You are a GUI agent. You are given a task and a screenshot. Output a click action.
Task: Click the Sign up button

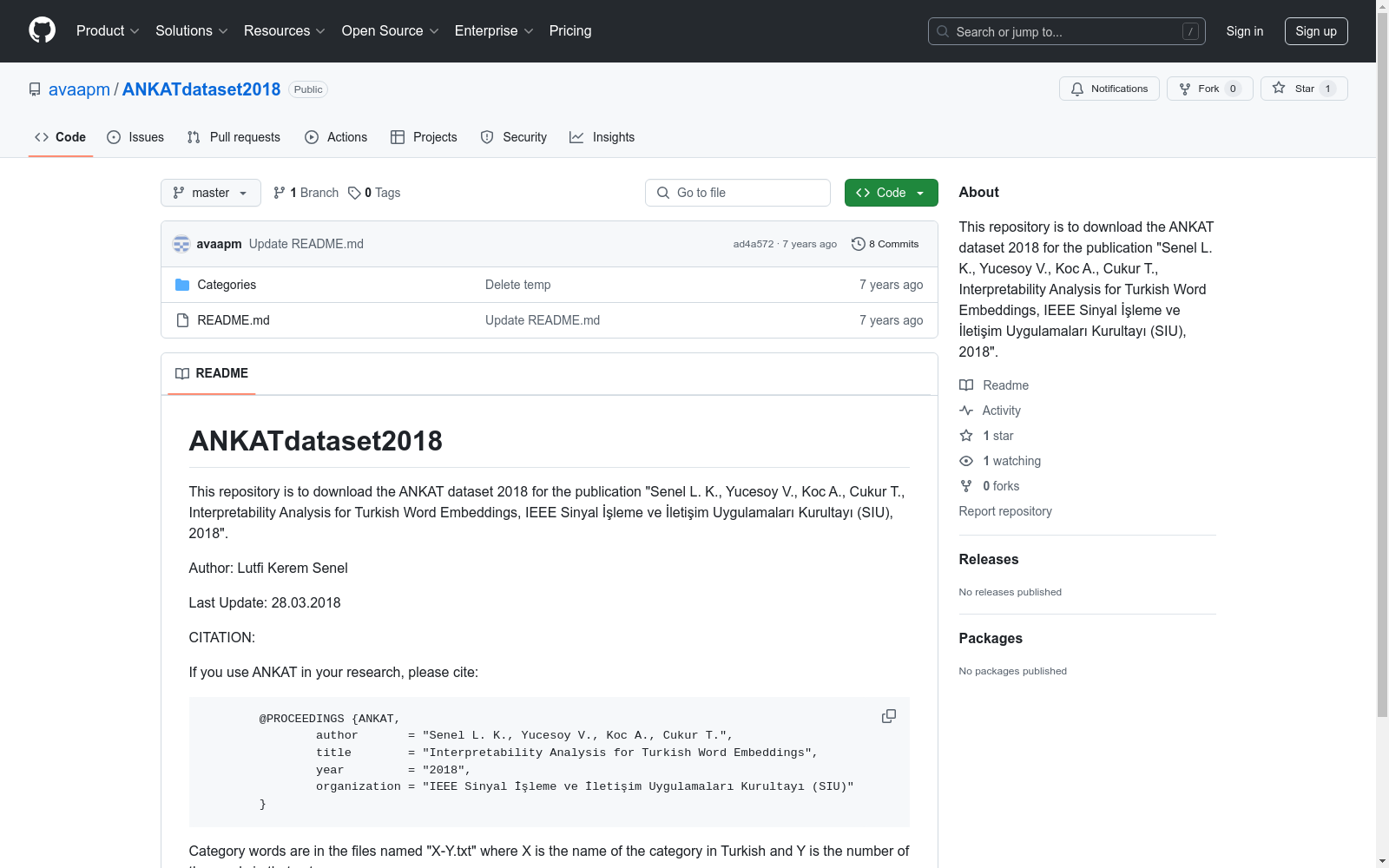point(1316,31)
